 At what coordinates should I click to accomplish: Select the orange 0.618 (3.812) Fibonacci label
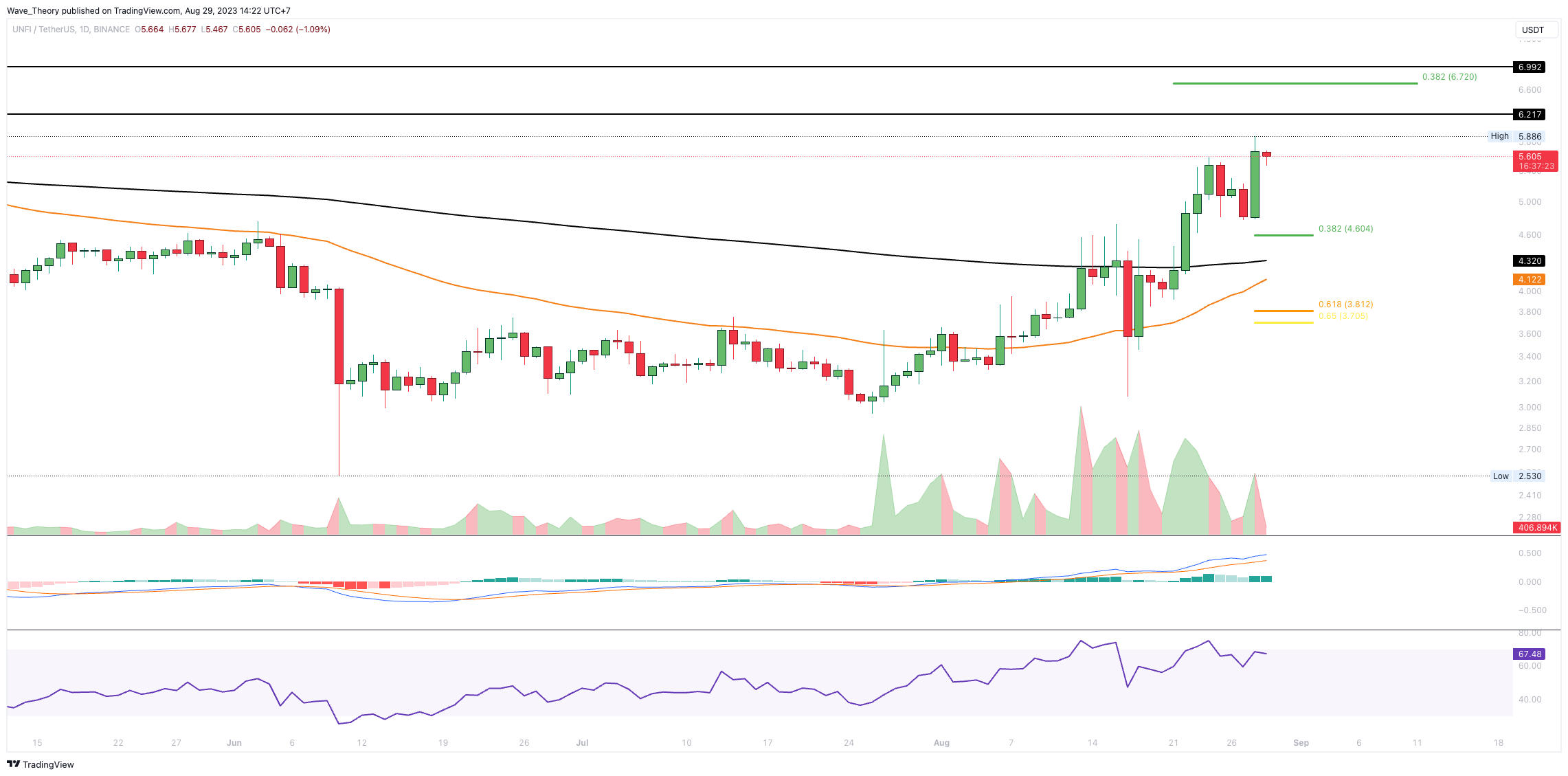pyautogui.click(x=1345, y=304)
